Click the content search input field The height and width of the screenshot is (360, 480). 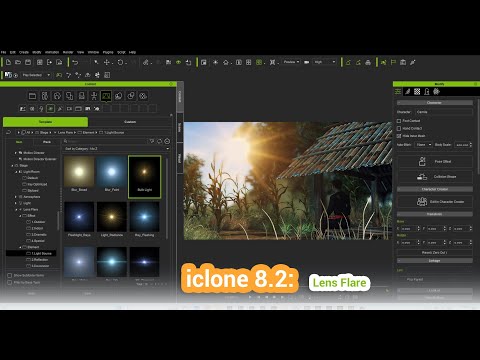click(x=105, y=141)
